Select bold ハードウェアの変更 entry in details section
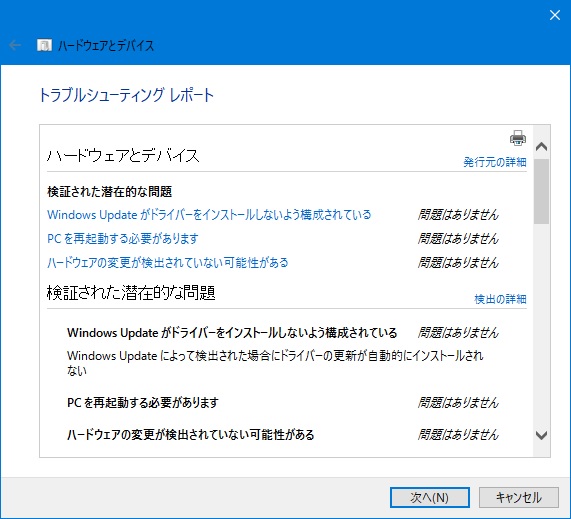This screenshot has height=519, width=571. tap(190, 435)
